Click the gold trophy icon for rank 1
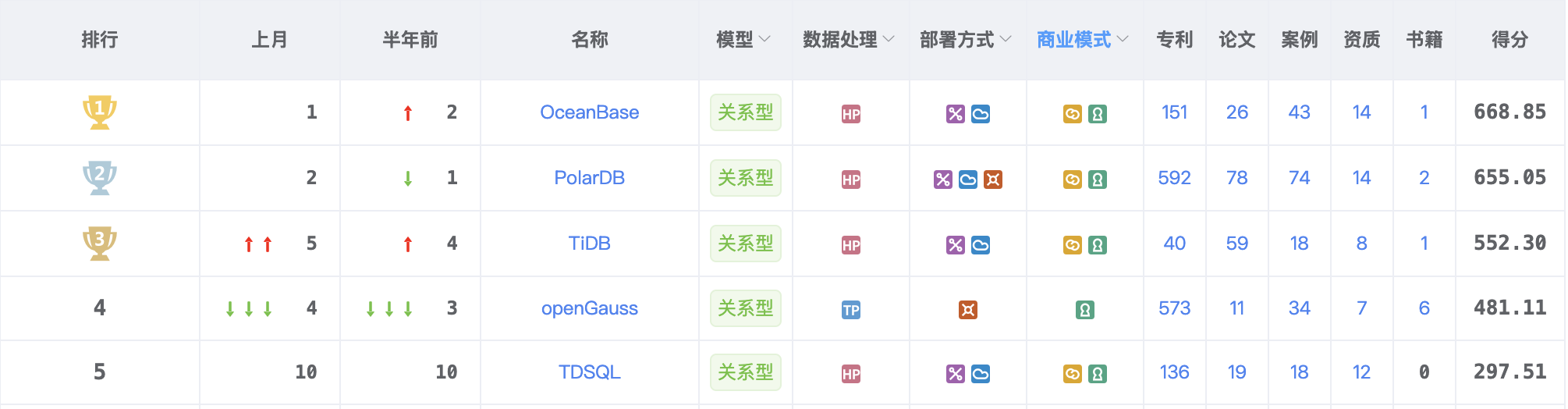The height and width of the screenshot is (409, 1568). point(100,112)
